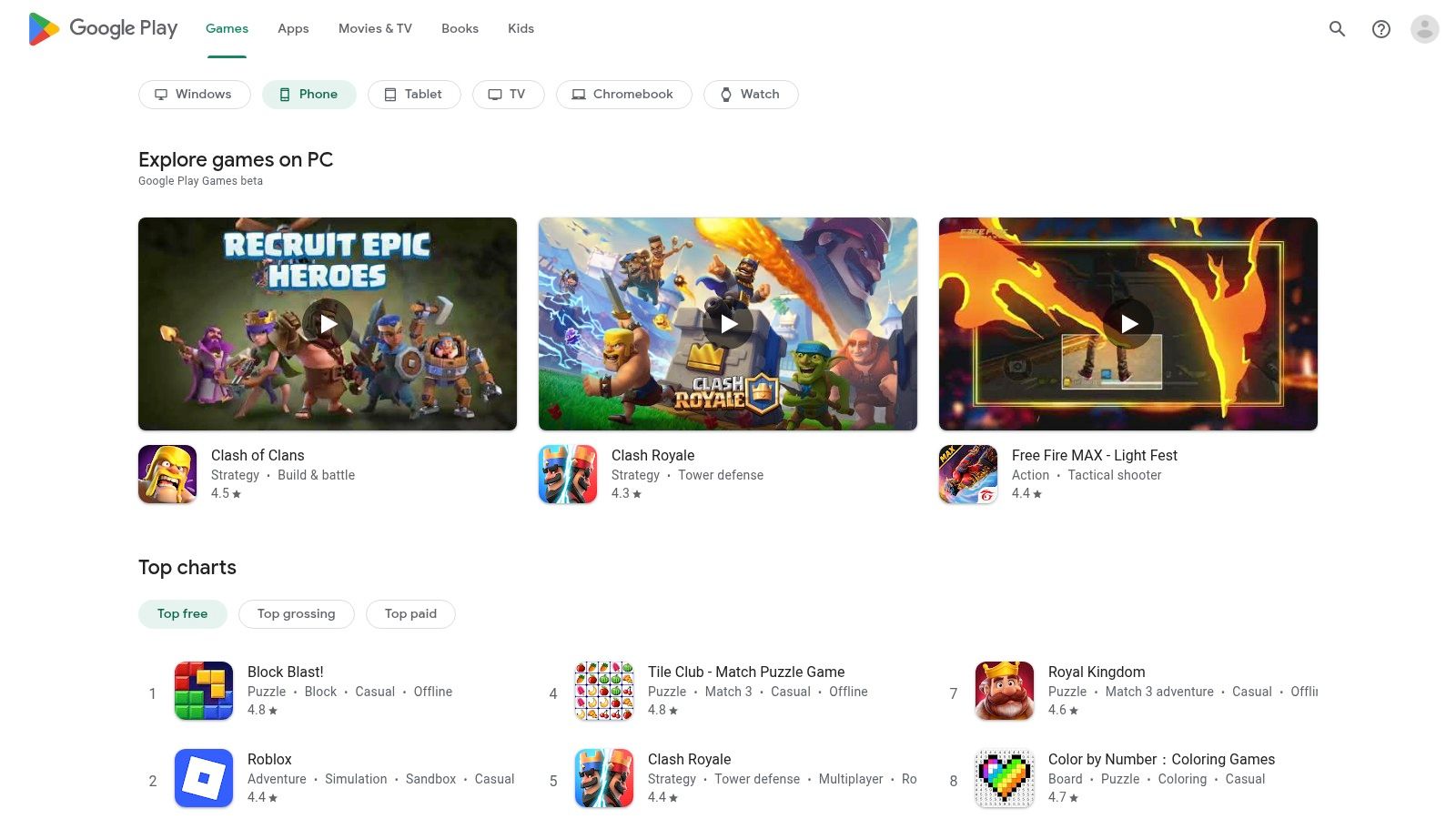
Task: Click the Color by Number game icon
Action: 1005,777
